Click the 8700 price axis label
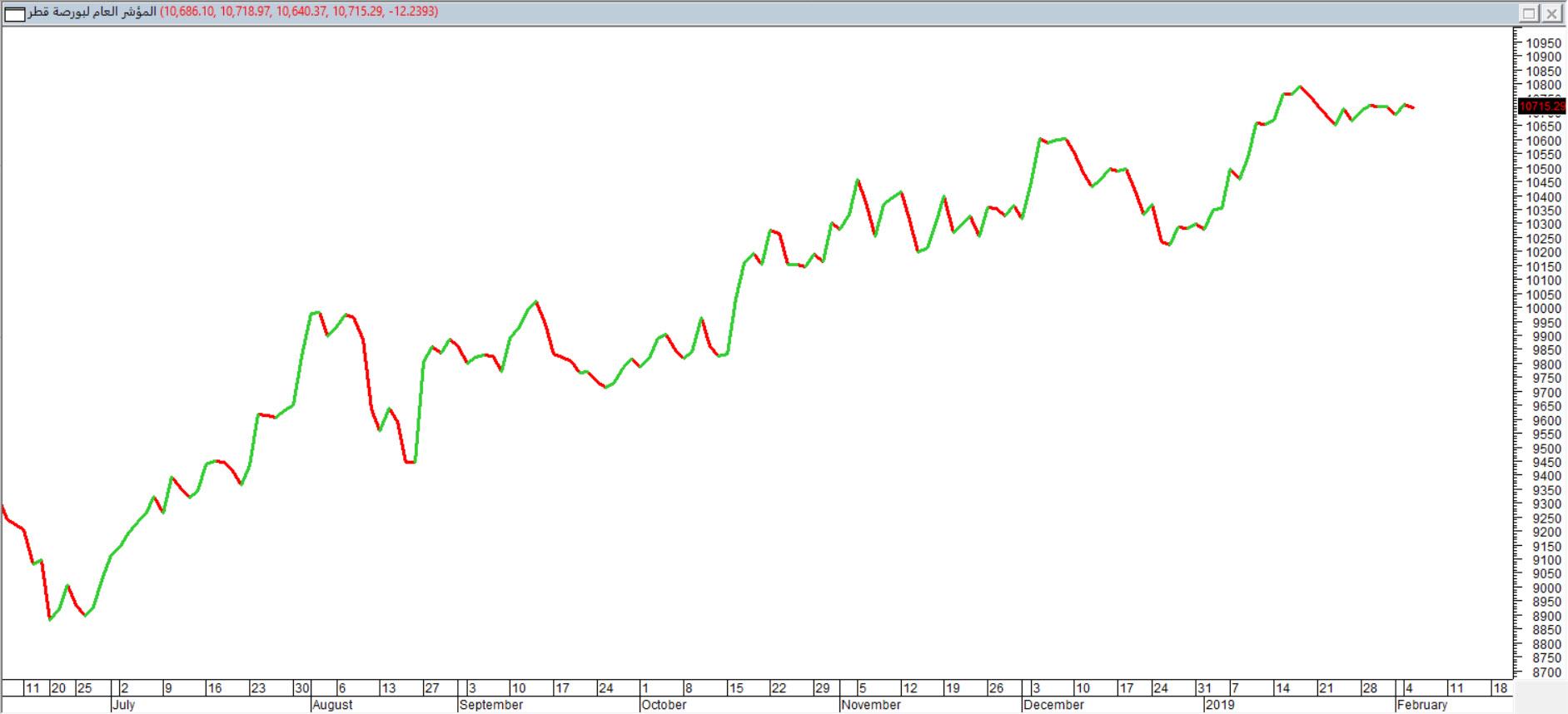Image resolution: width=1568 pixels, height=714 pixels. coord(1547,672)
